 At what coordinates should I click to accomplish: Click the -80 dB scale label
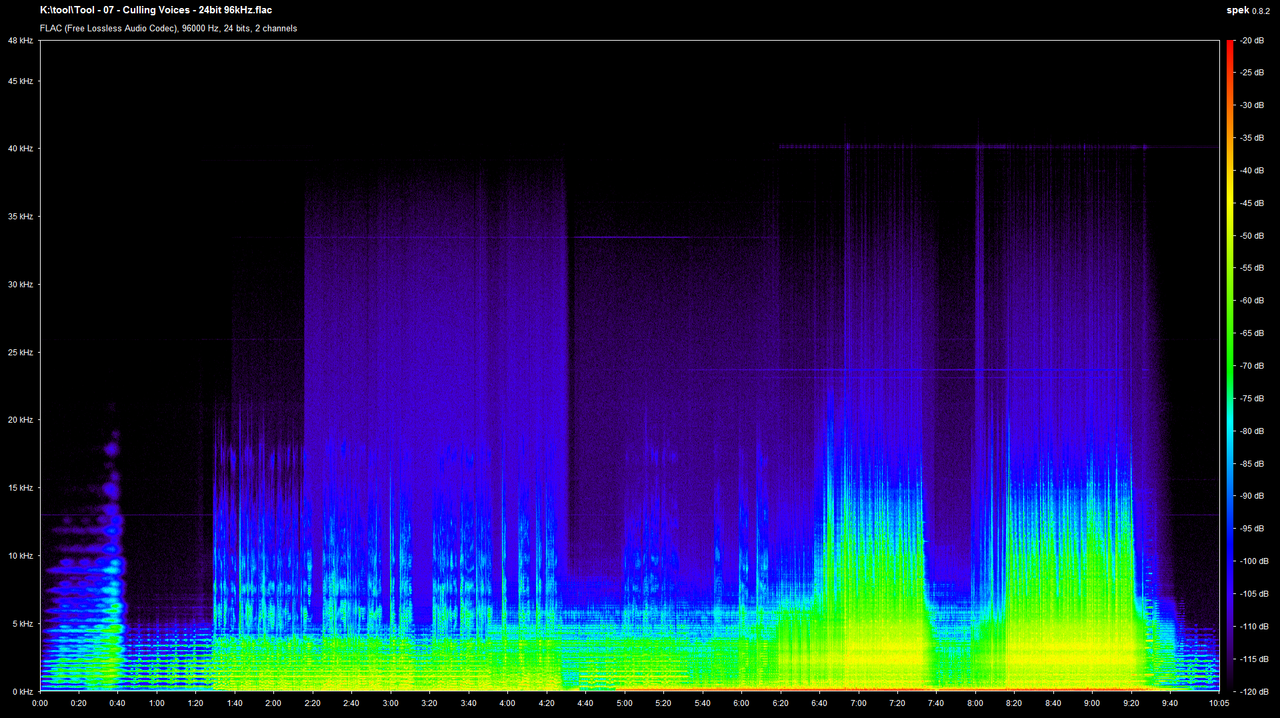[1253, 431]
